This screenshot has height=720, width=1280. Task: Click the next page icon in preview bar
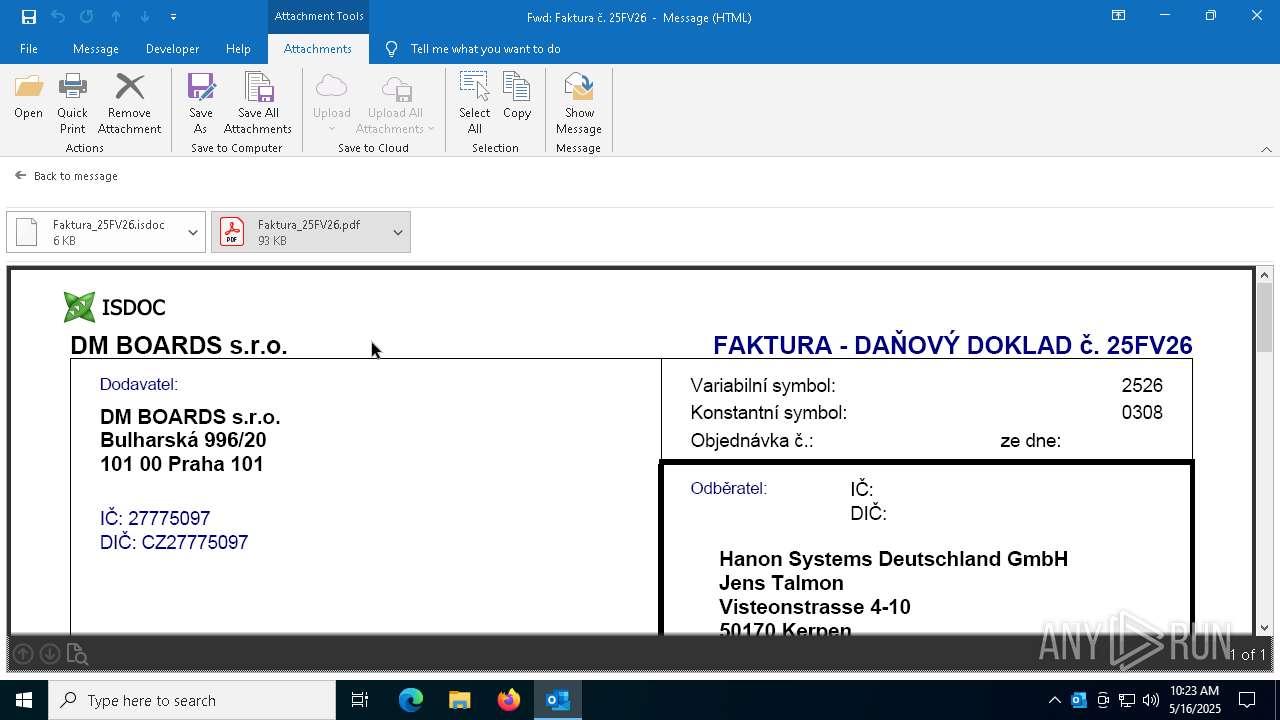[x=49, y=654]
